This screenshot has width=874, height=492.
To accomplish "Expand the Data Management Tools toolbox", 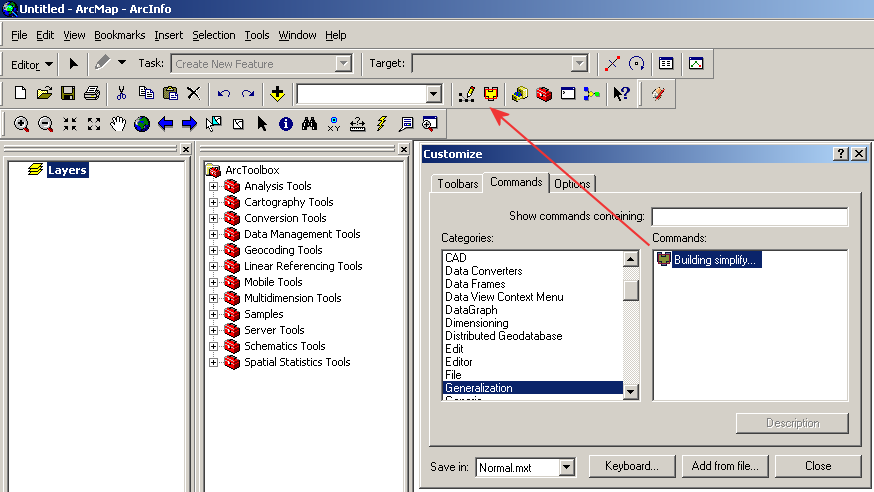I will [x=213, y=234].
